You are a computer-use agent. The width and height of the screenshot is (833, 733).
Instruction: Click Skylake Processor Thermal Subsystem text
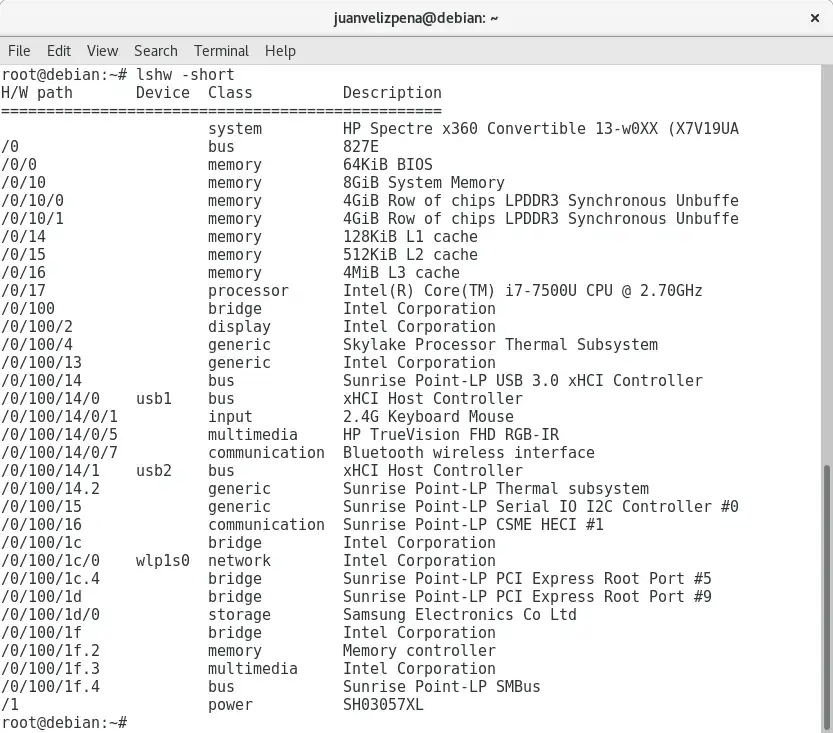tap(500, 345)
